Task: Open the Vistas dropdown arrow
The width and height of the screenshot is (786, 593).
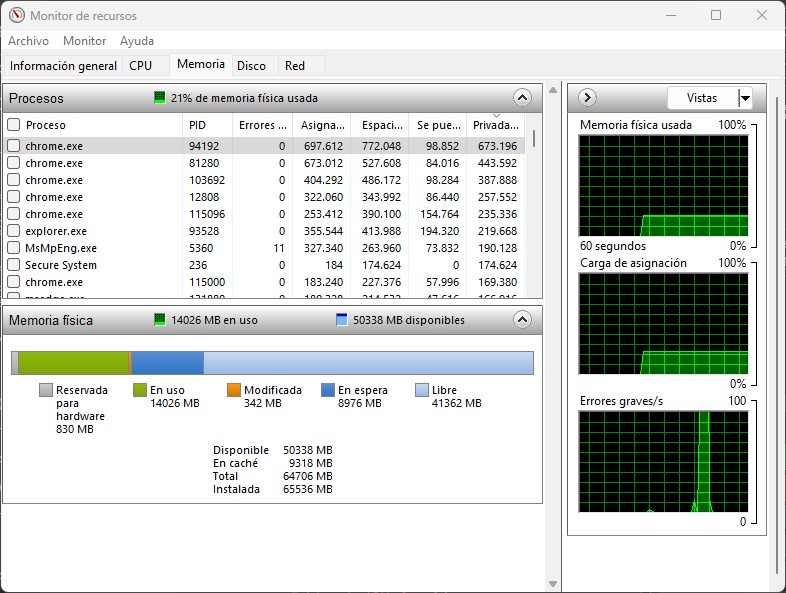Action: (x=745, y=98)
